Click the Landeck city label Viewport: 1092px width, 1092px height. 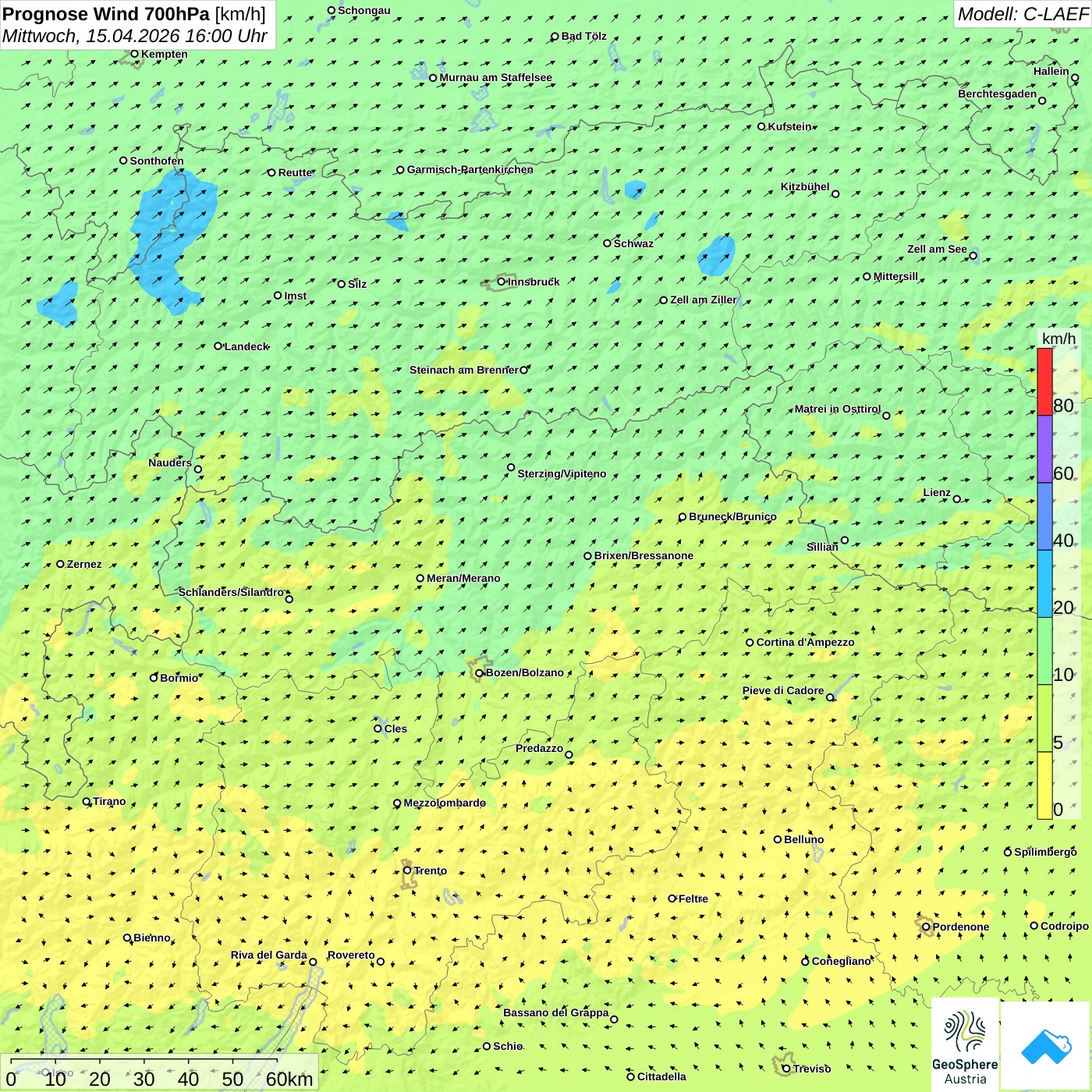(246, 346)
